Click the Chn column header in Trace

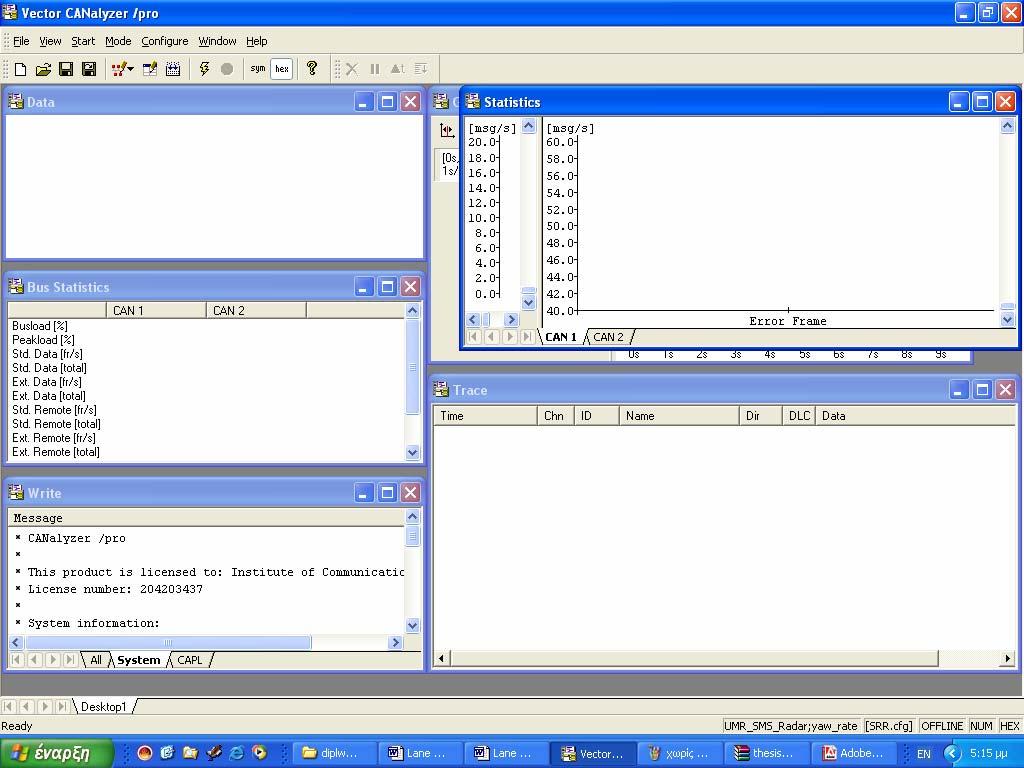click(556, 416)
